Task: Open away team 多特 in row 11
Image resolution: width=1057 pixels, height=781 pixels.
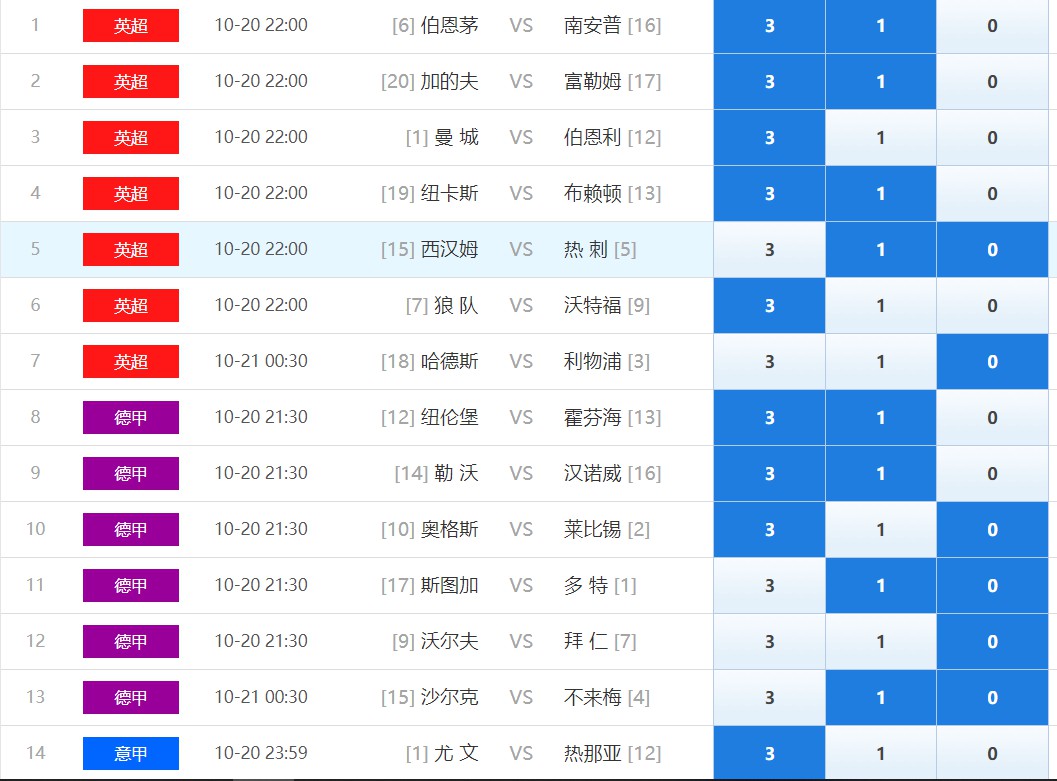Action: point(586,585)
